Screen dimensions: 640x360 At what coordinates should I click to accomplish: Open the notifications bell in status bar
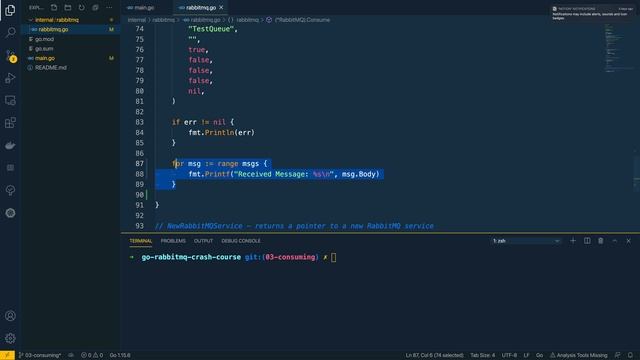click(630, 355)
